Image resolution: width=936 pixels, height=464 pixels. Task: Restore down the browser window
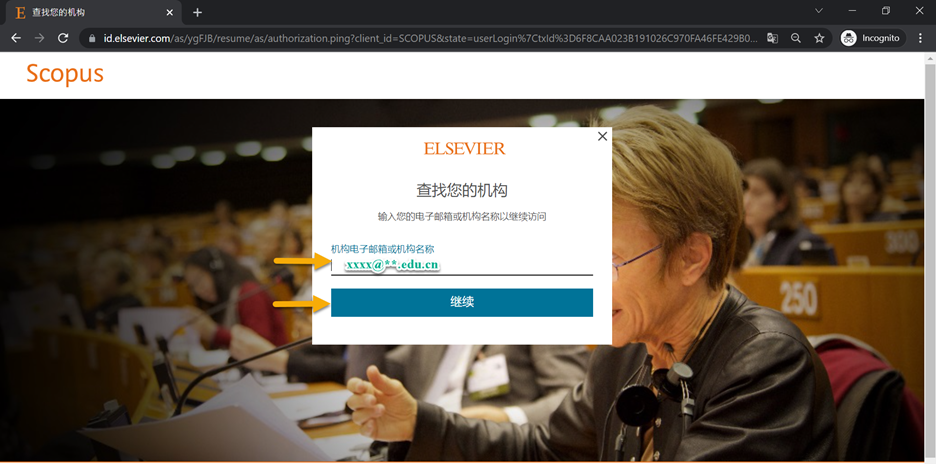[x=886, y=11]
